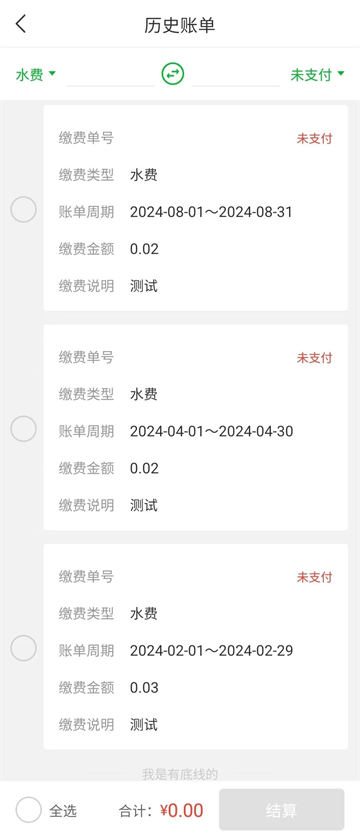This screenshot has width=360, height=838.
Task: Open the 水费 fee type dropdown
Action: (x=35, y=75)
